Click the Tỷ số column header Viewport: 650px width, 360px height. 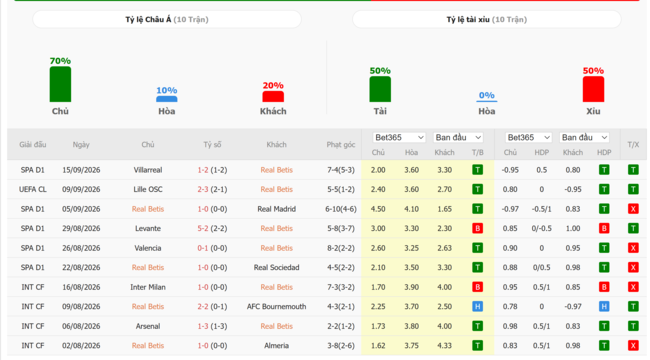pos(212,145)
